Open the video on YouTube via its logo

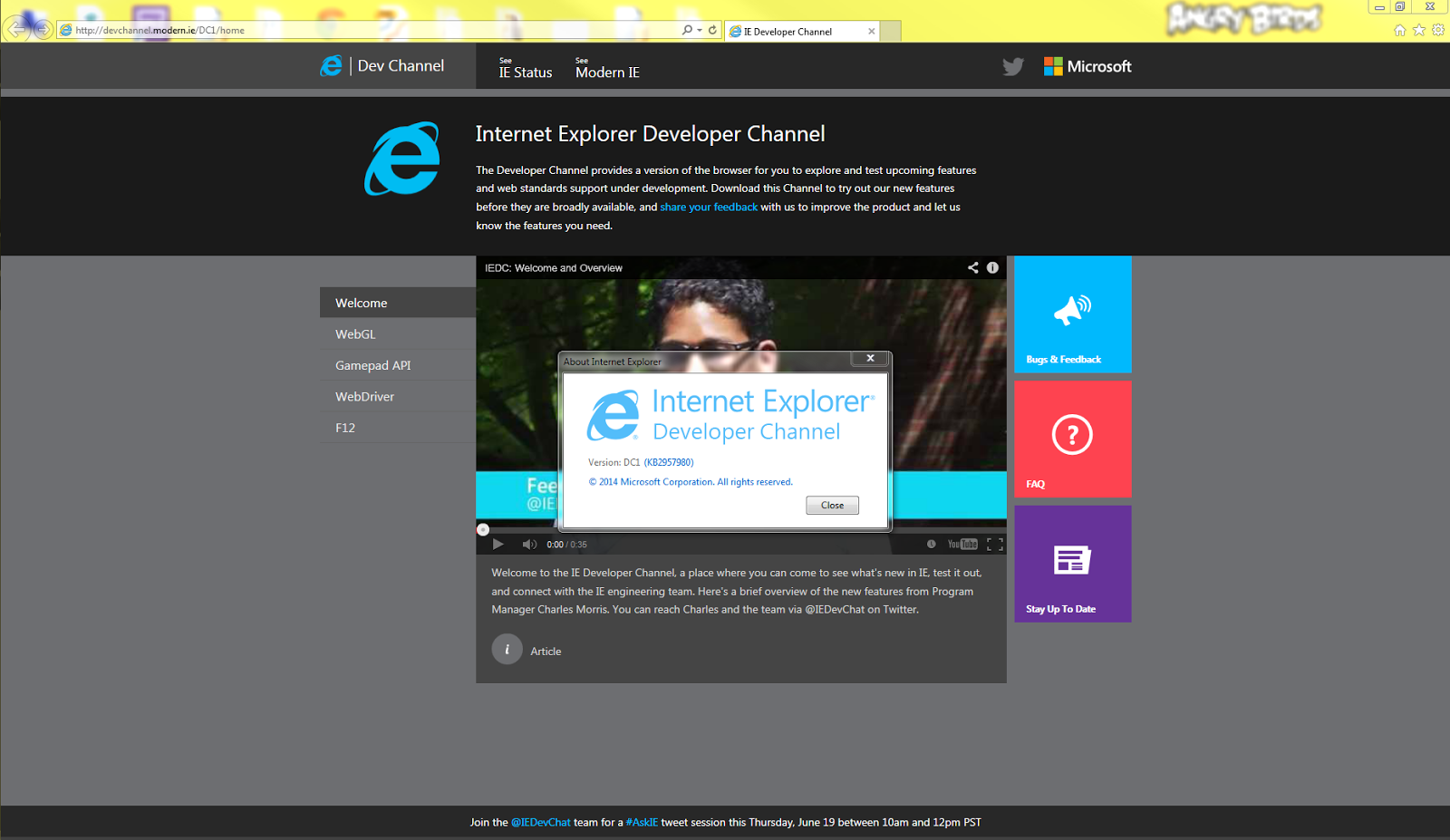(x=961, y=544)
